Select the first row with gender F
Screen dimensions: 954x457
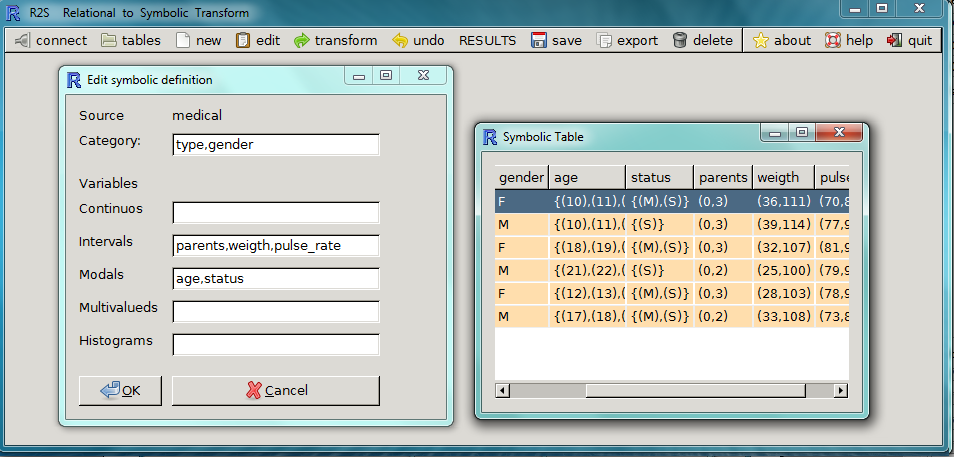[520, 201]
